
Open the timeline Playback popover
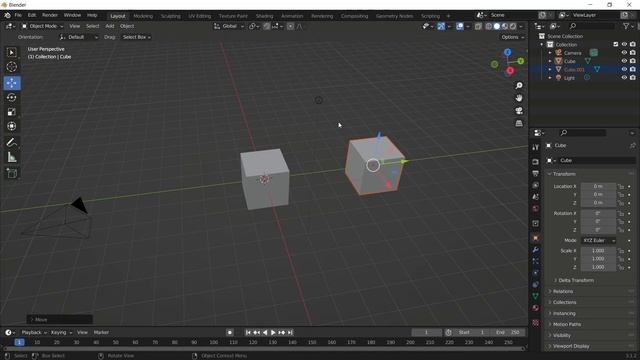tap(33, 332)
